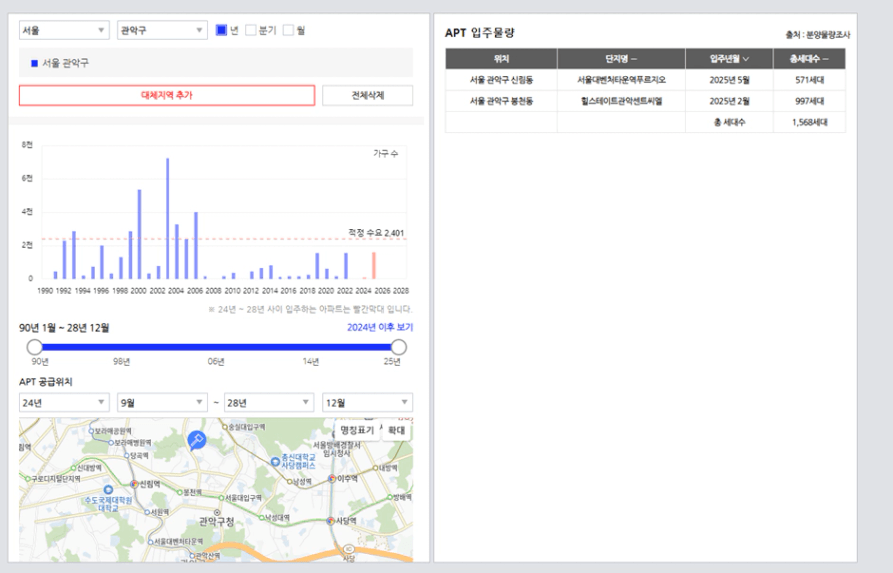The width and height of the screenshot is (893, 573).
Task: Click the 신림역 station marker on map
Action: 134,484
